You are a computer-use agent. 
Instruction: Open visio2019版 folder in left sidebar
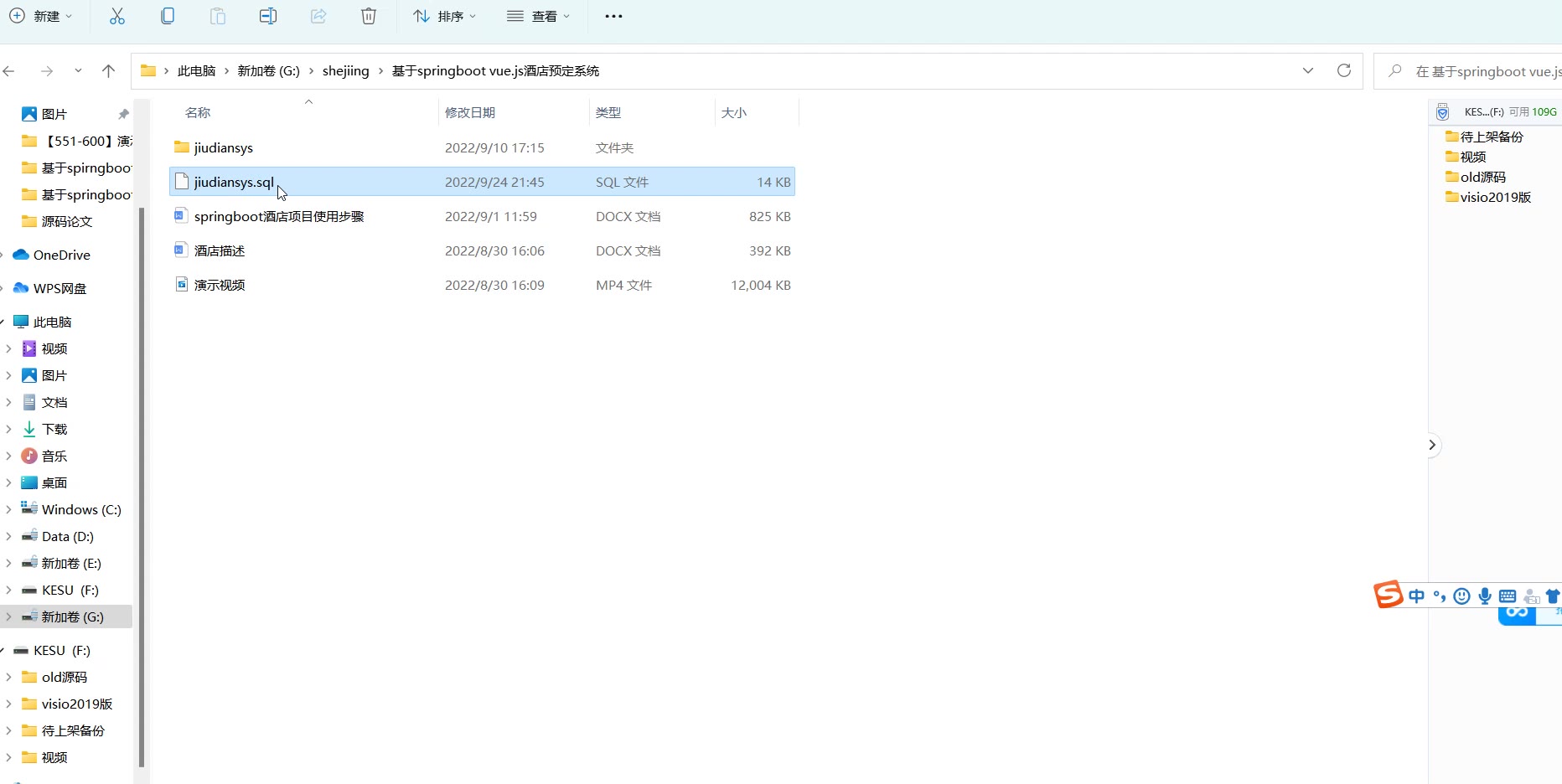pyautogui.click(x=66, y=704)
